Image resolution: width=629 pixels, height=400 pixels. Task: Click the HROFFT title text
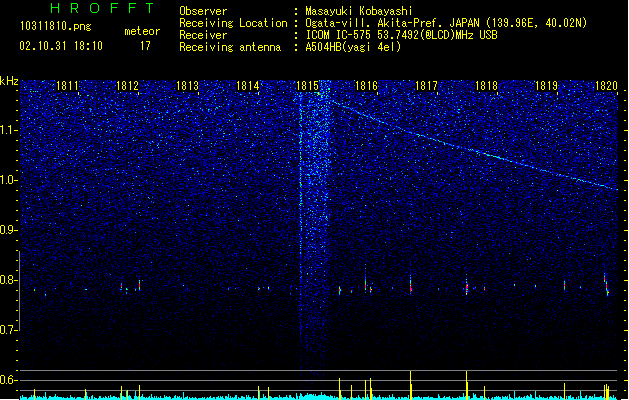point(103,8)
